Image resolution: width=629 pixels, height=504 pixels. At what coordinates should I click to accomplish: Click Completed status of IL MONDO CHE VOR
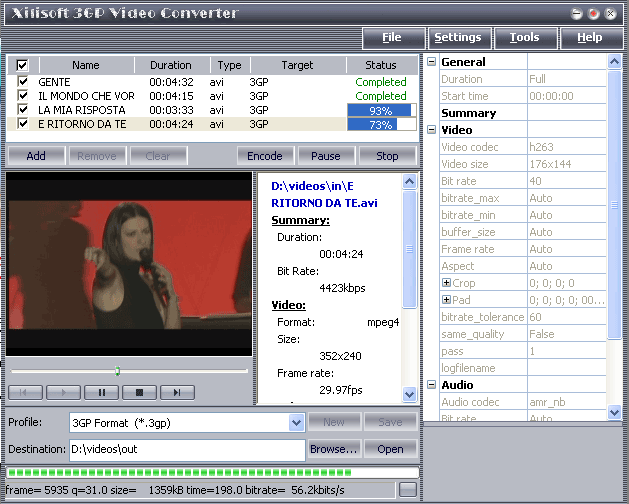(x=381, y=96)
